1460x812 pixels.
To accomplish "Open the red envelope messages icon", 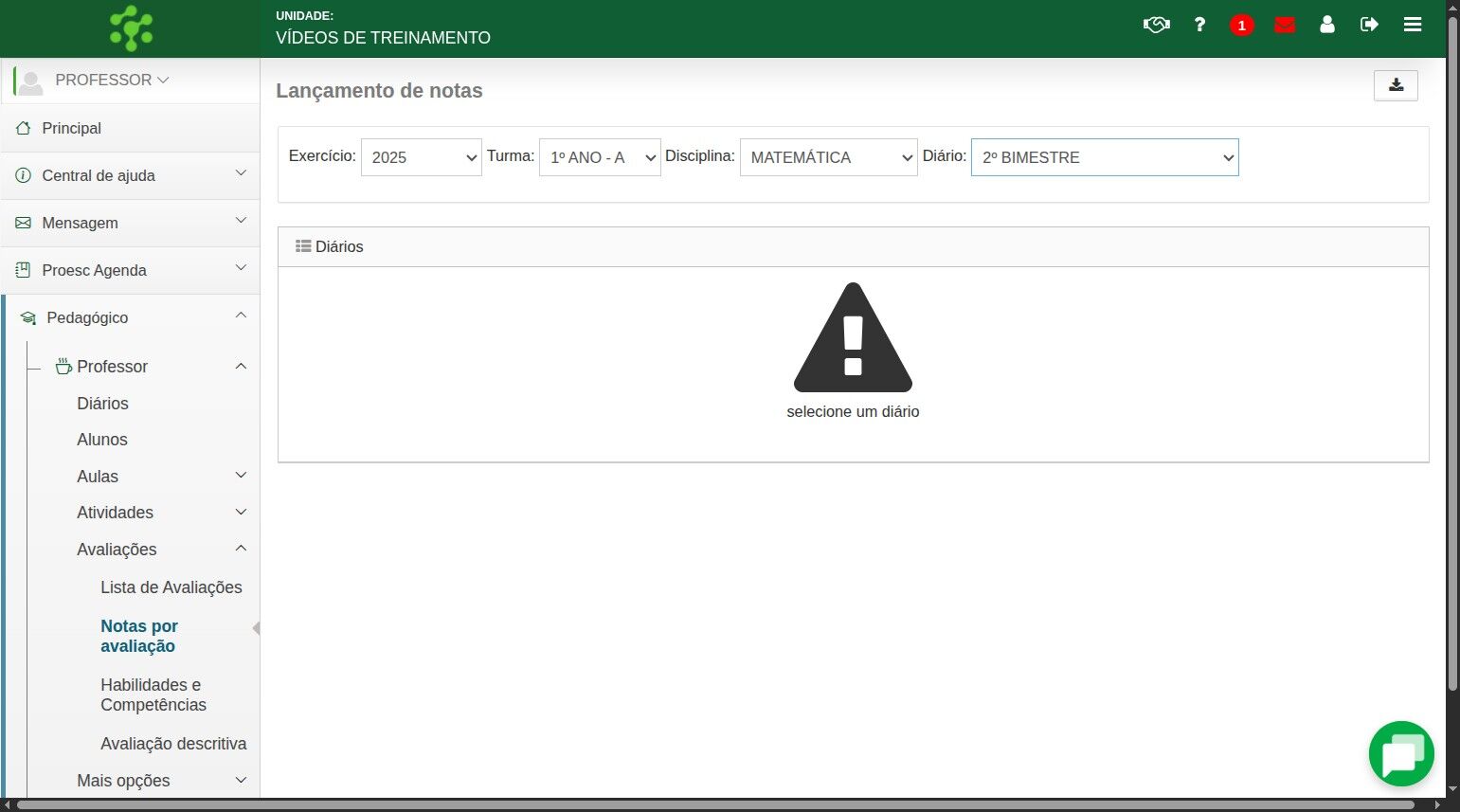I will (x=1285, y=25).
